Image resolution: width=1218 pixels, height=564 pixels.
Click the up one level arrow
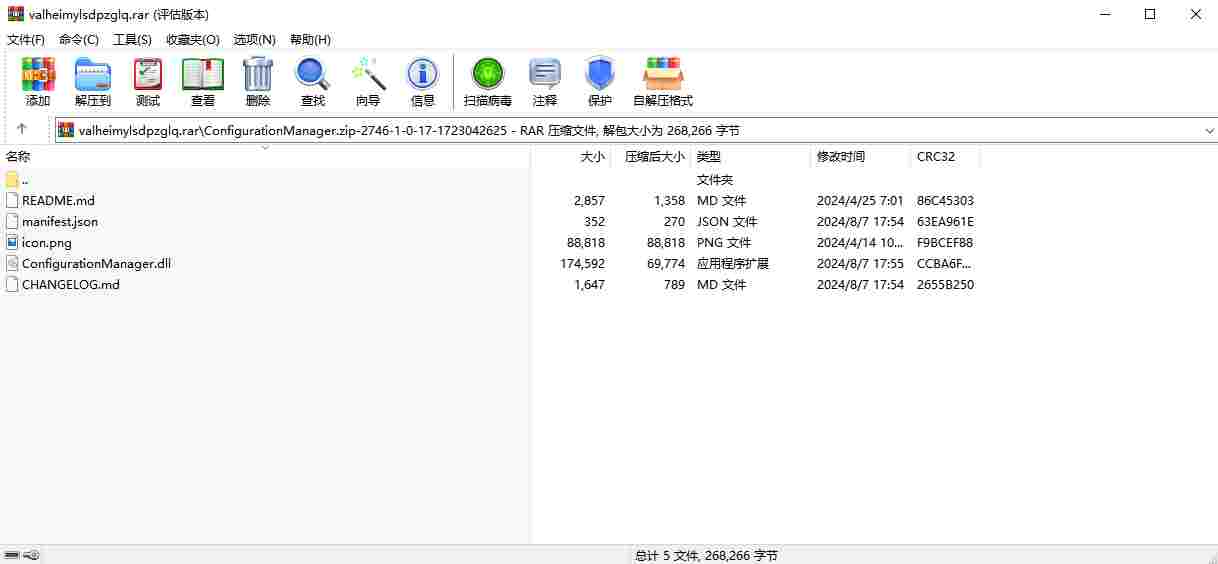coord(22,130)
